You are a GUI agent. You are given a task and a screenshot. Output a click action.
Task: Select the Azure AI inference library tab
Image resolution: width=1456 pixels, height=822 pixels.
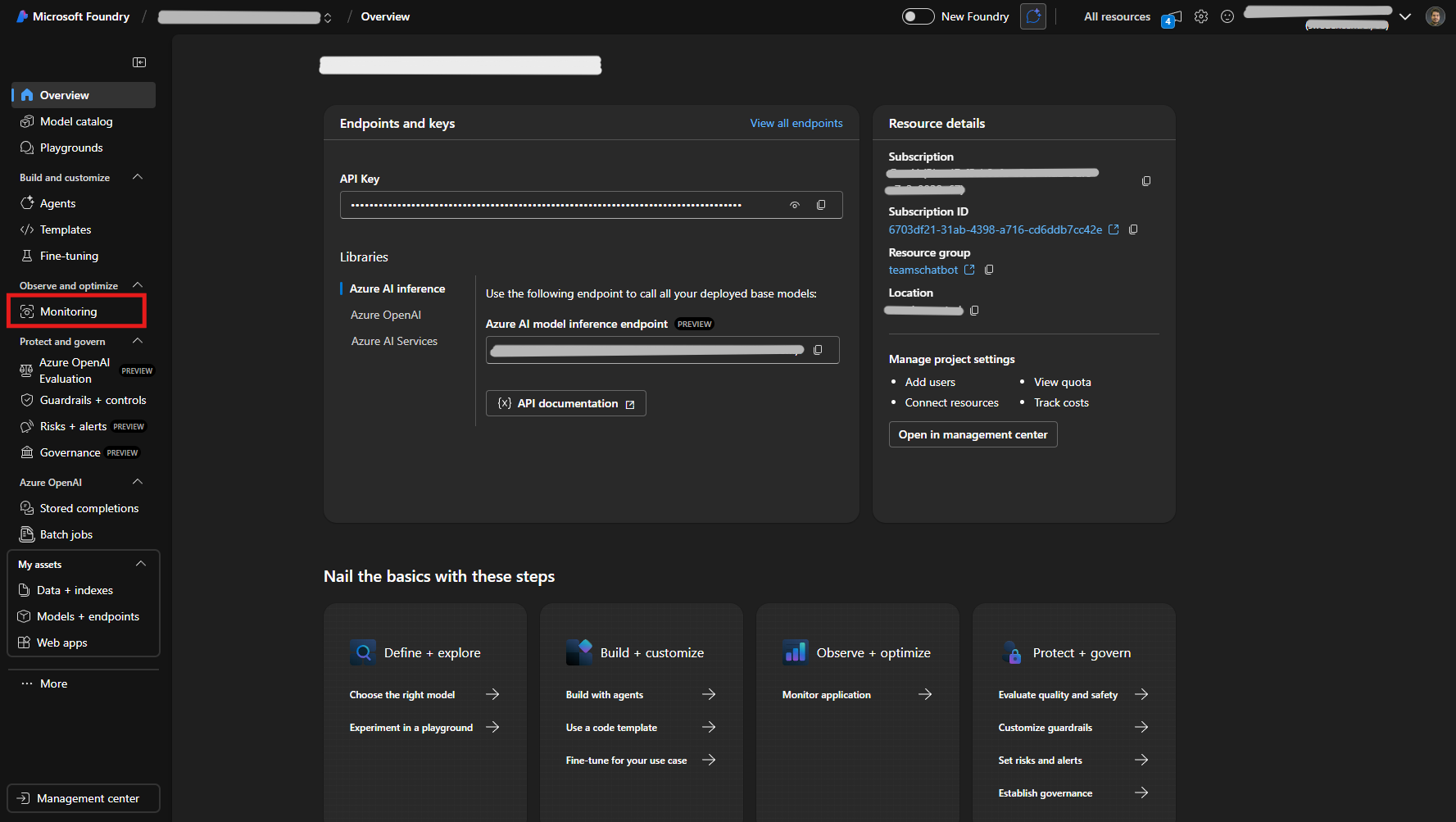pyautogui.click(x=397, y=288)
